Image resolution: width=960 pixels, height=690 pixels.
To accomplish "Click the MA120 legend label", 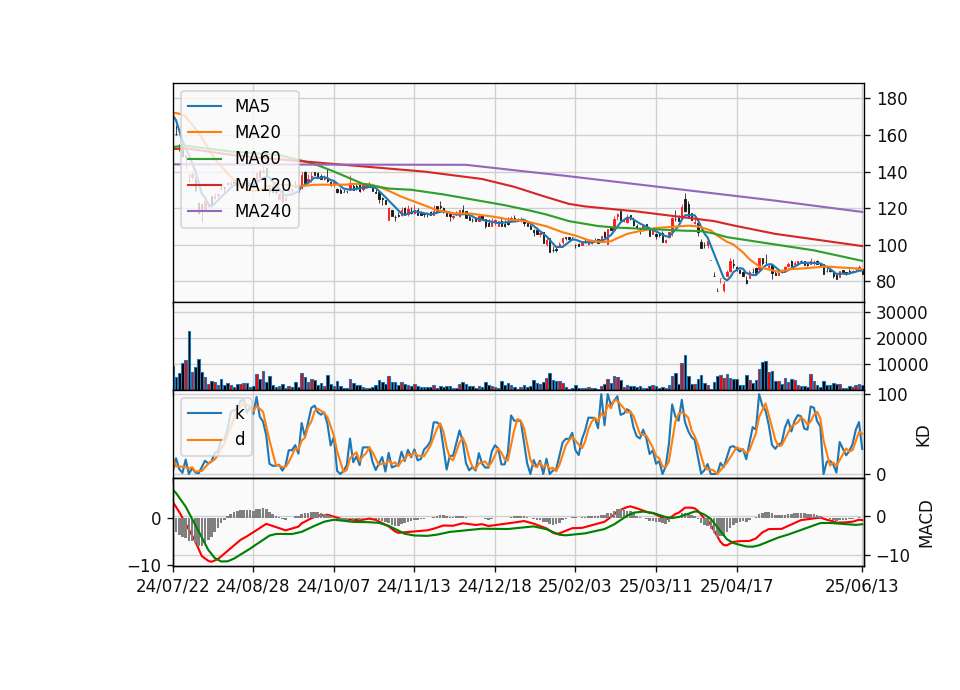I will coord(263,184).
